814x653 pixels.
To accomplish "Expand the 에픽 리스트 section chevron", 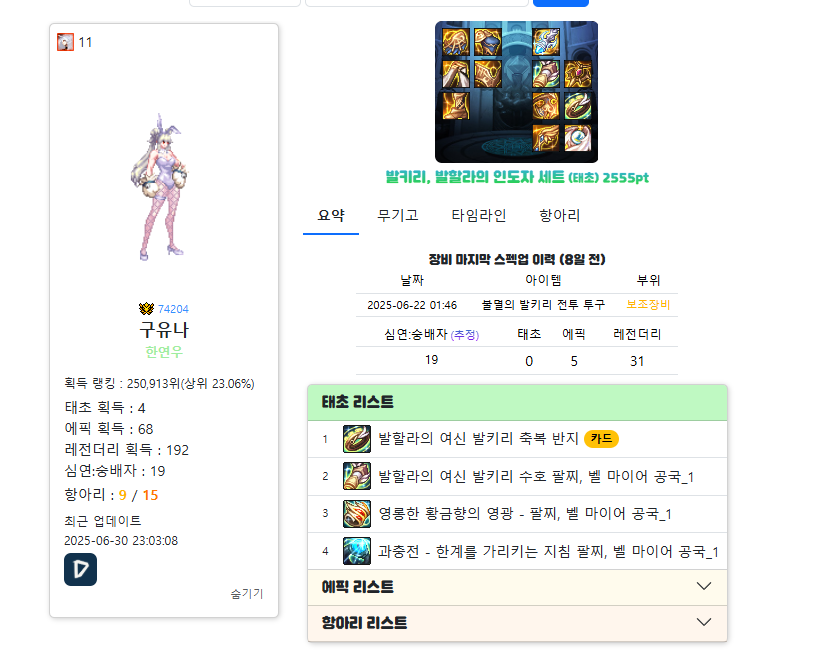I will pyautogui.click(x=704, y=587).
